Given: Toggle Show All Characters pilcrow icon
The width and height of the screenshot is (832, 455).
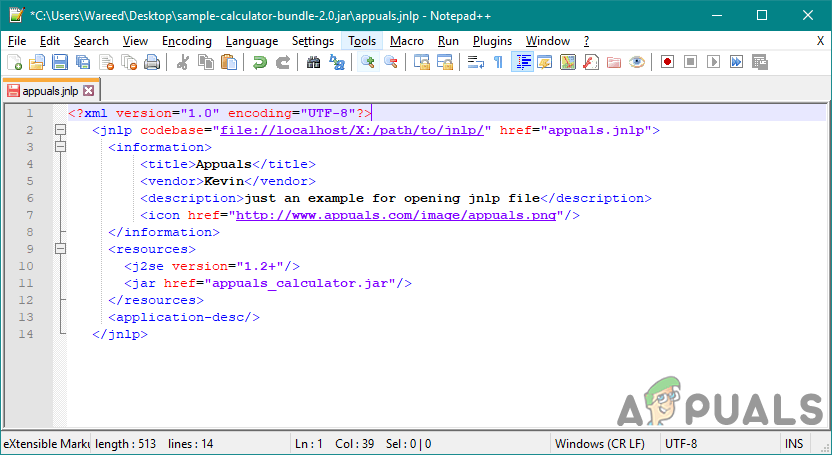Looking at the screenshot, I should click(498, 62).
